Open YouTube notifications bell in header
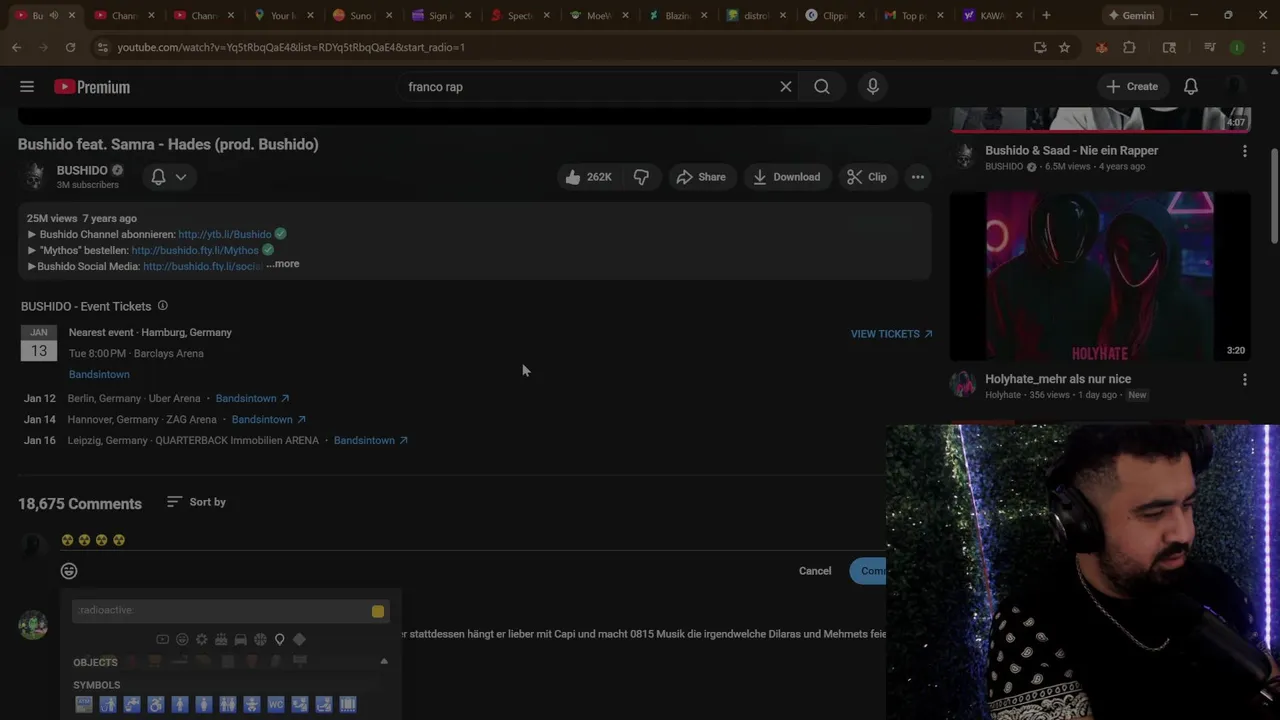This screenshot has height=720, width=1280. (1191, 87)
